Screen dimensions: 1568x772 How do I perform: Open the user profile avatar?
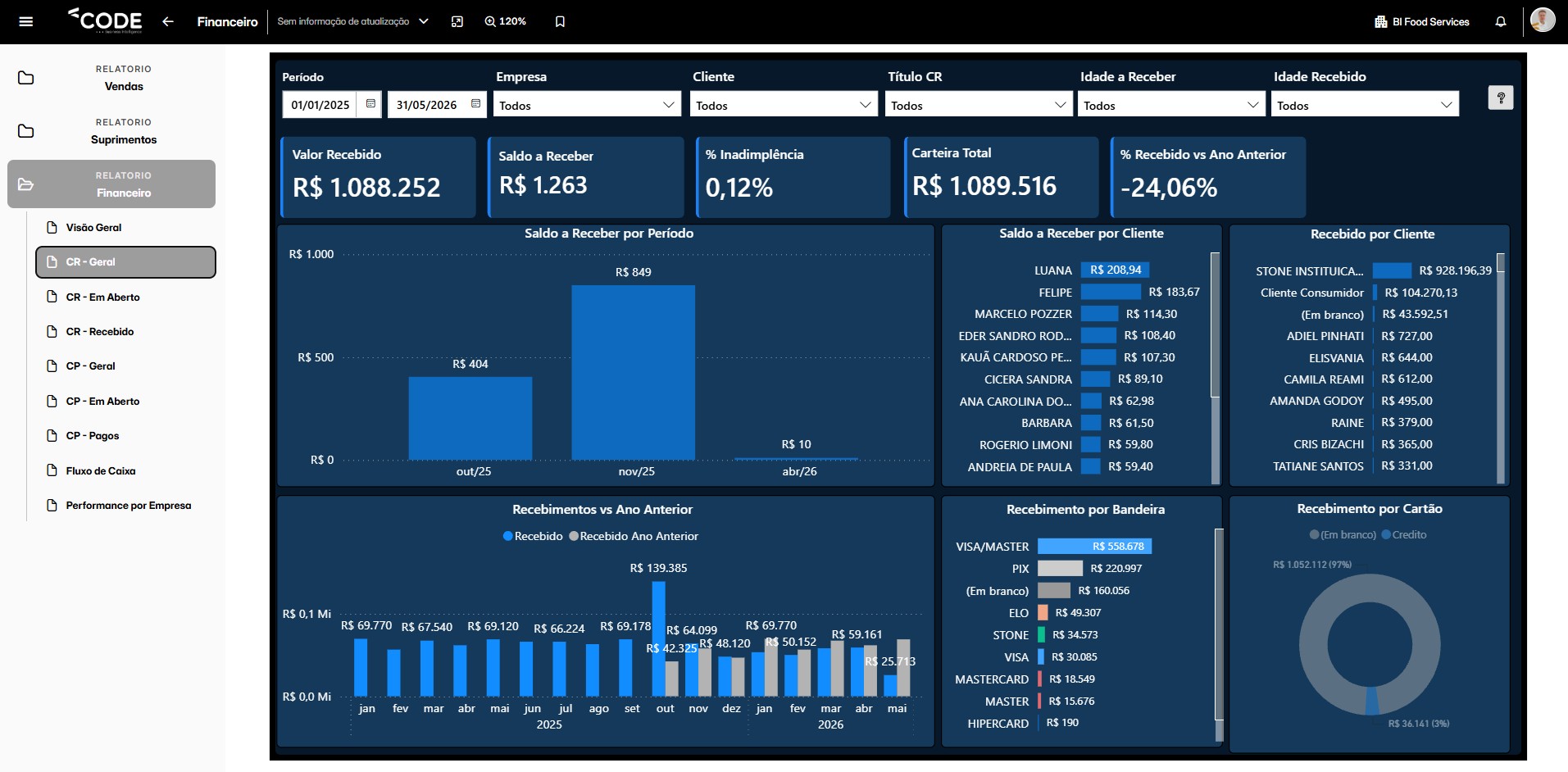tap(1543, 20)
